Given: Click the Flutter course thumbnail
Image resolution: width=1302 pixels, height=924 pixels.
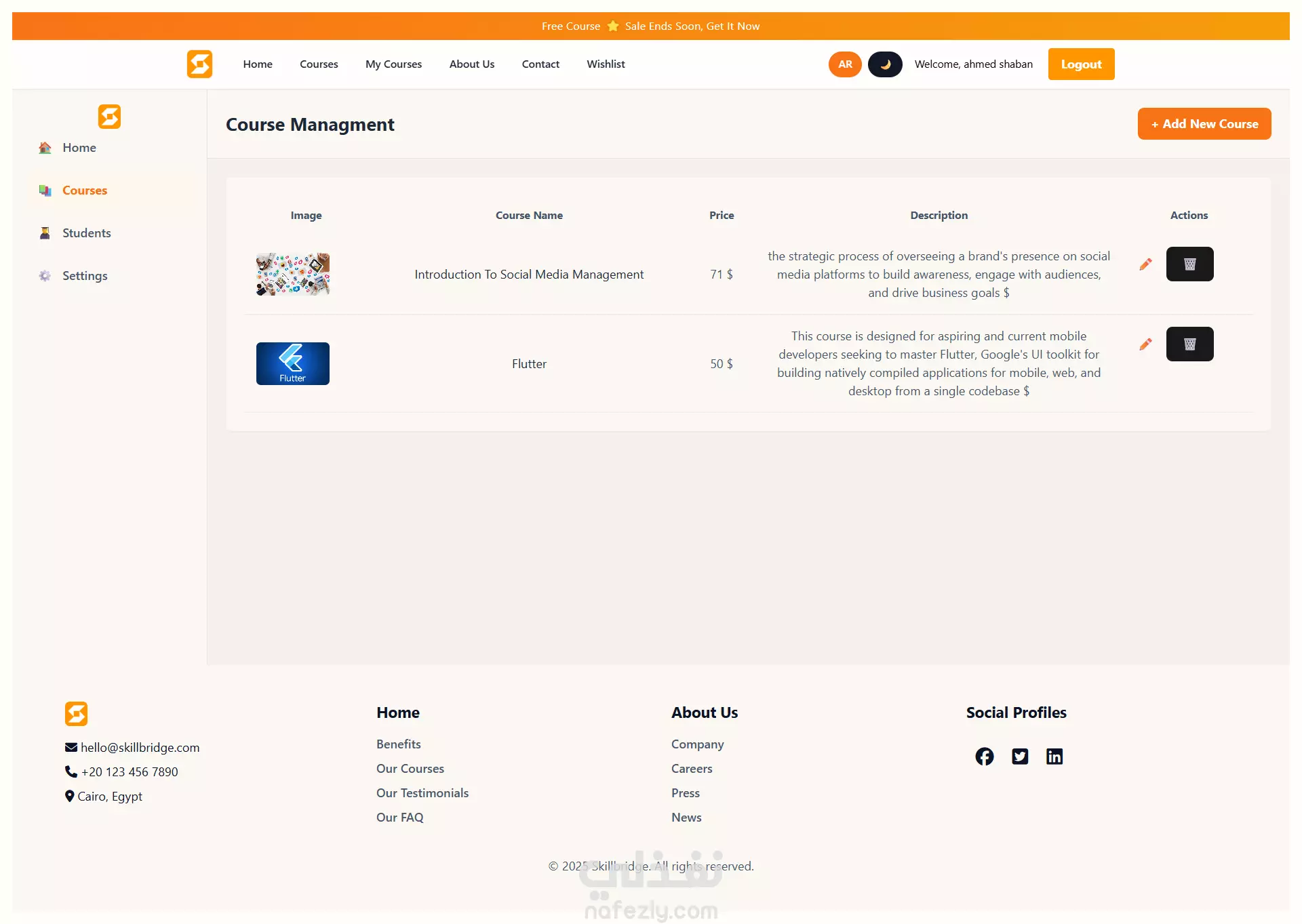Looking at the screenshot, I should (292, 364).
